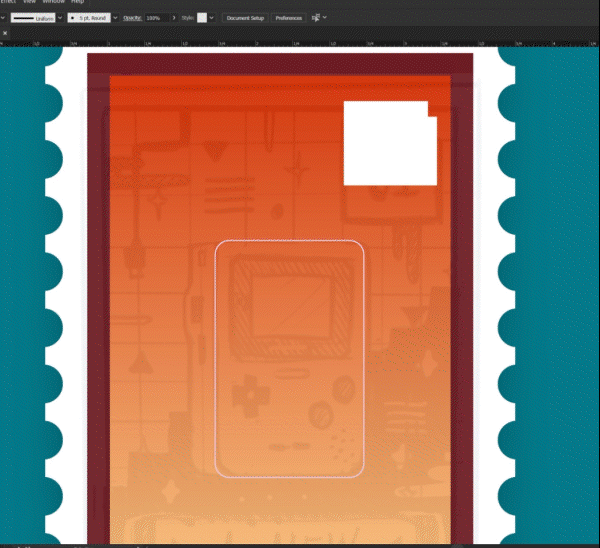Click the Preferences button
This screenshot has width=600, height=548.
289,18
